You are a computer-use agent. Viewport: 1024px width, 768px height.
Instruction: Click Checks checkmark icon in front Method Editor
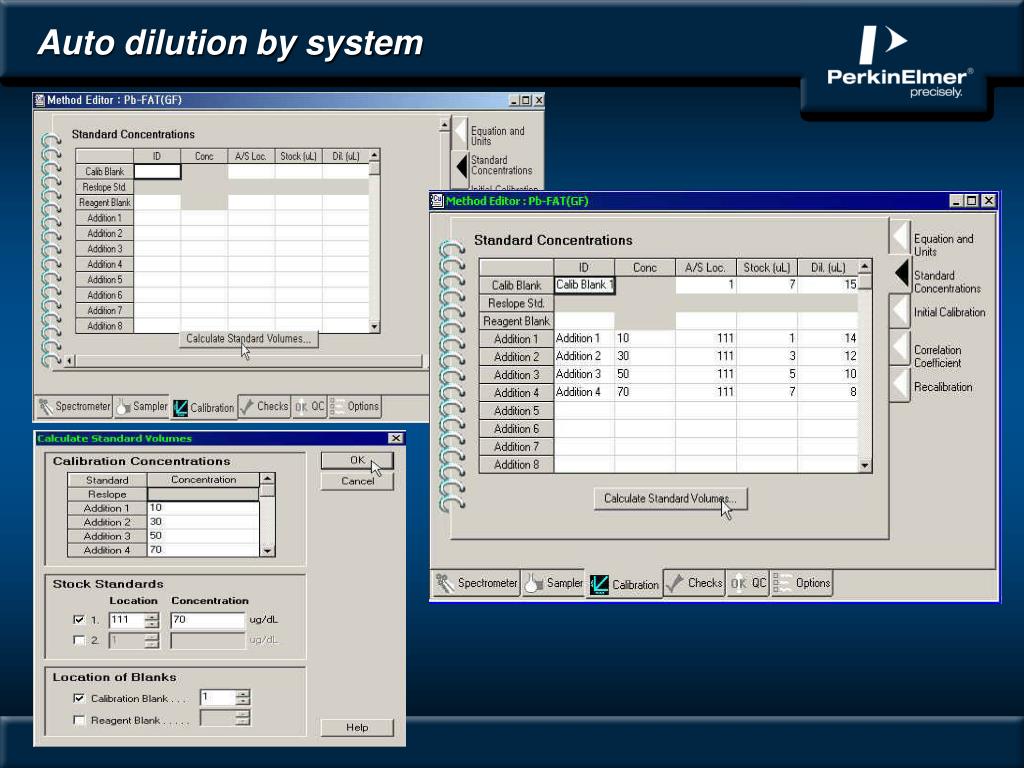(x=675, y=583)
